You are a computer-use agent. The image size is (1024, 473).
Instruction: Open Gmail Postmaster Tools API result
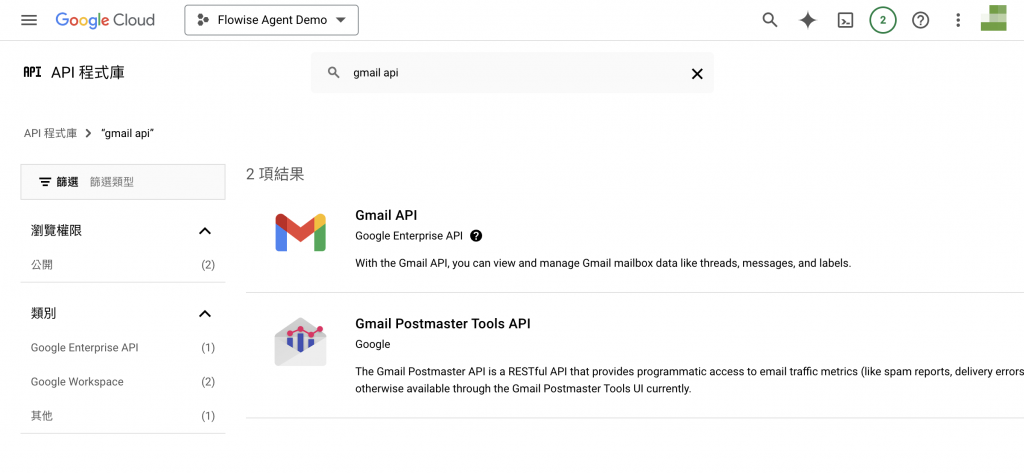pos(443,323)
